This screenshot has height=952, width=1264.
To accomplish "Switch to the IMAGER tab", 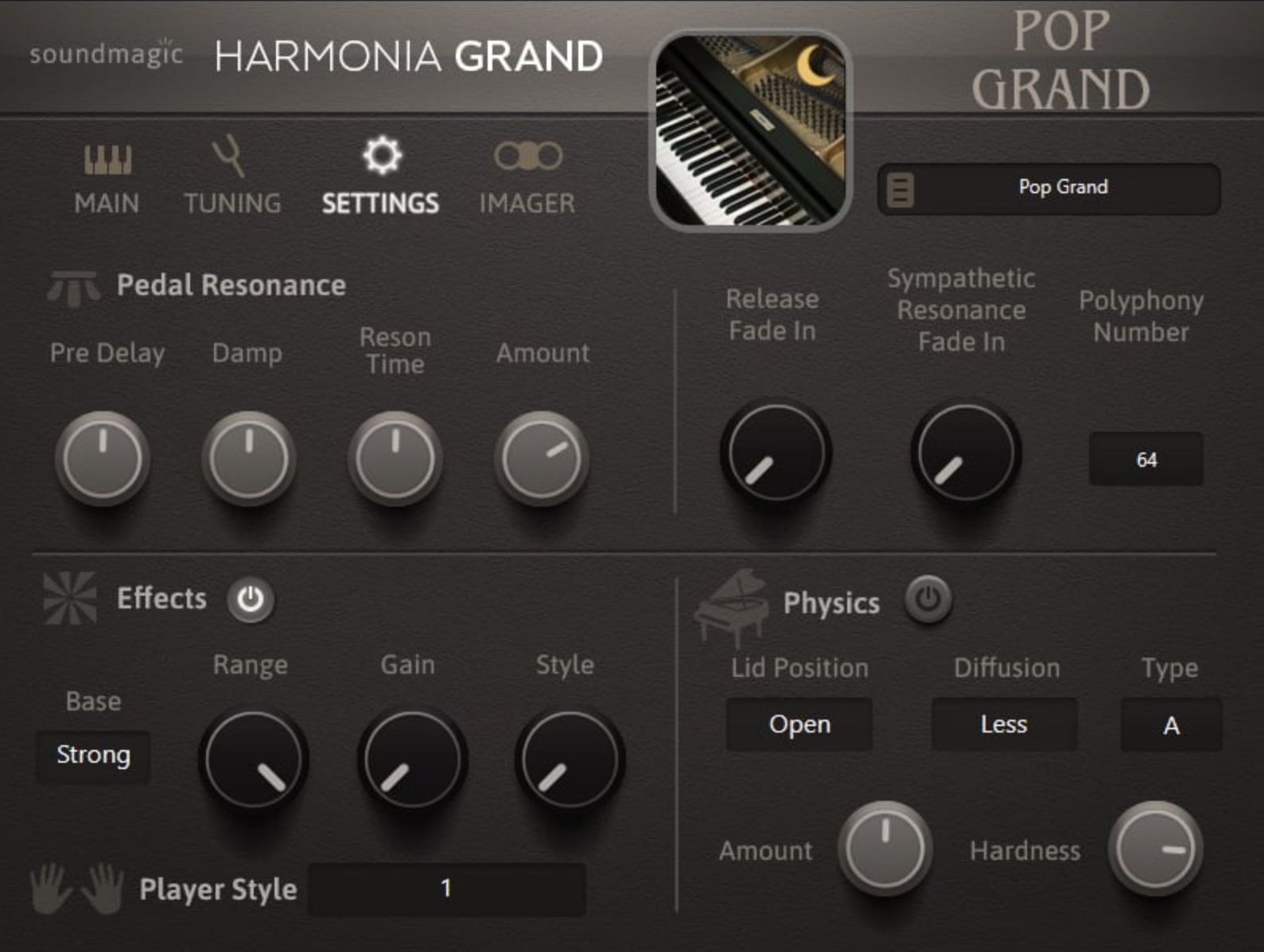I will (527, 204).
